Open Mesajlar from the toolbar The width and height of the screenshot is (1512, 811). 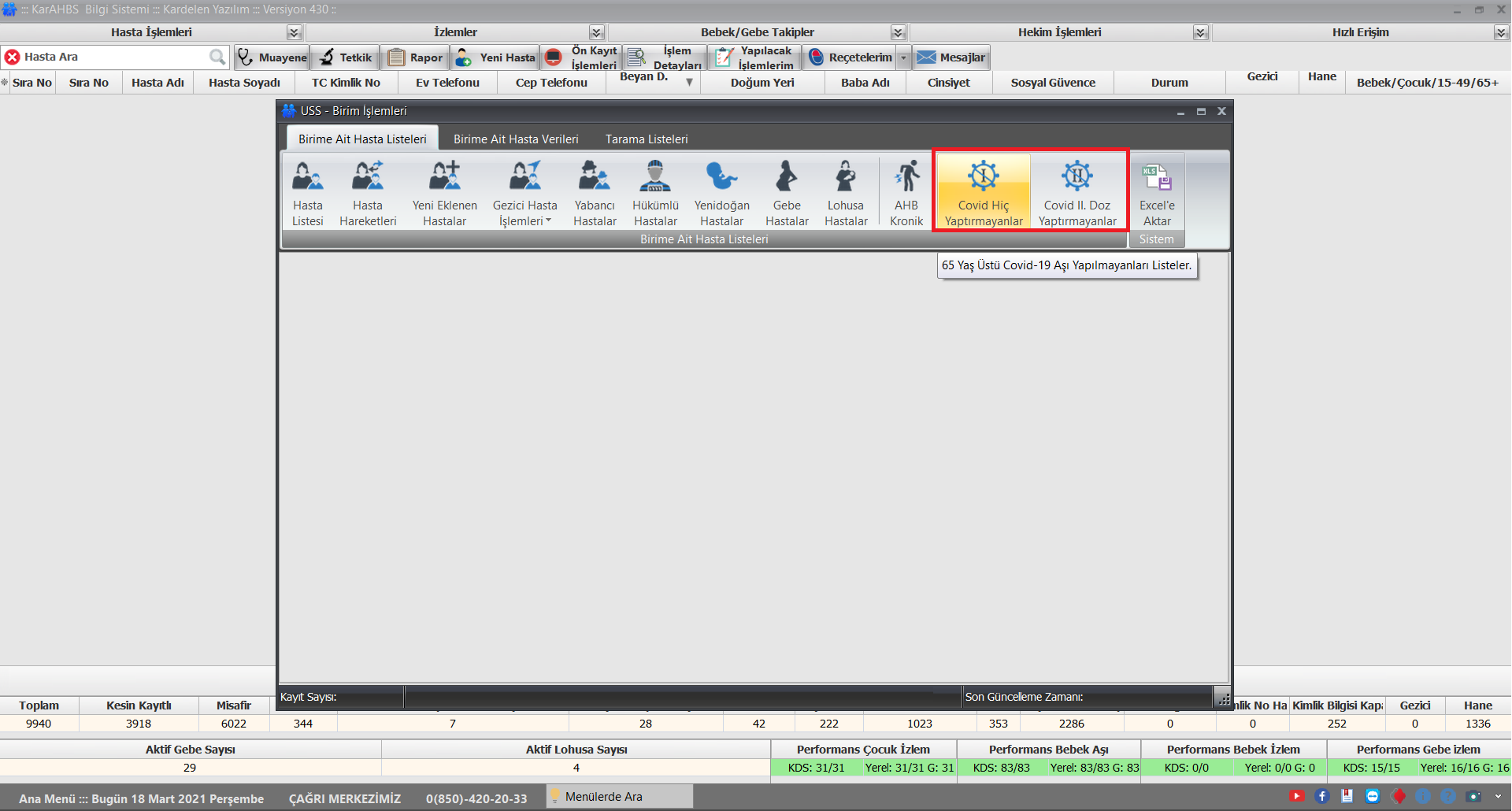(951, 57)
